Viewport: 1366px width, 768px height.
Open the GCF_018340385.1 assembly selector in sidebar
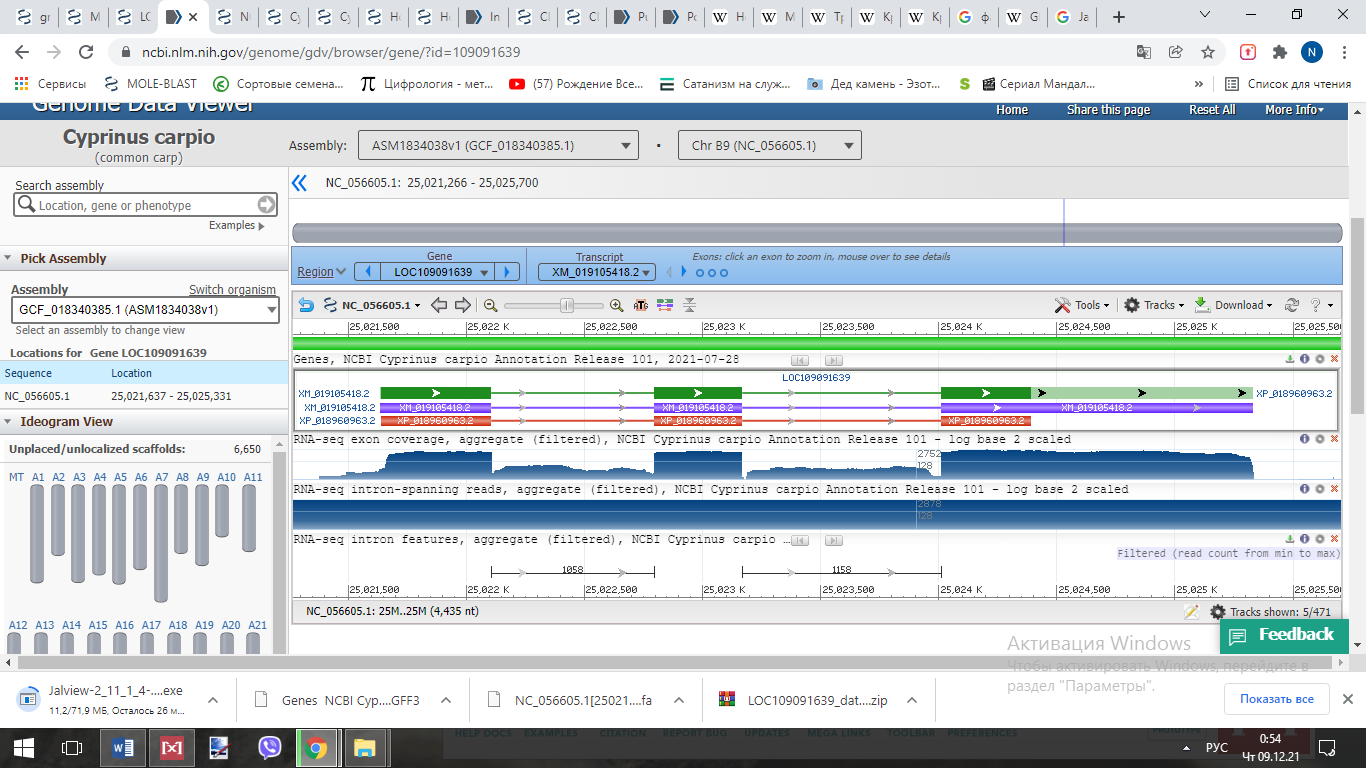pos(145,310)
